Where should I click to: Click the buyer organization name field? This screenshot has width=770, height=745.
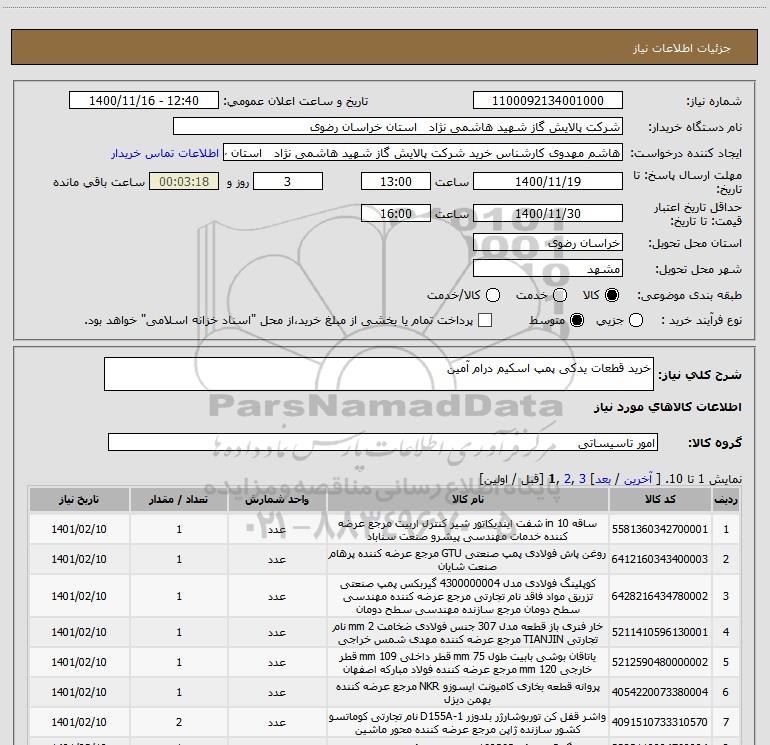coord(398,126)
